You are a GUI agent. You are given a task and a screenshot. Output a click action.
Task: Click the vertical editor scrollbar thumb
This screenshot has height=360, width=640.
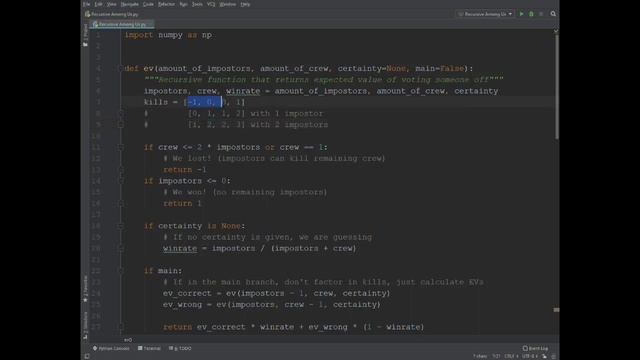click(x=556, y=88)
